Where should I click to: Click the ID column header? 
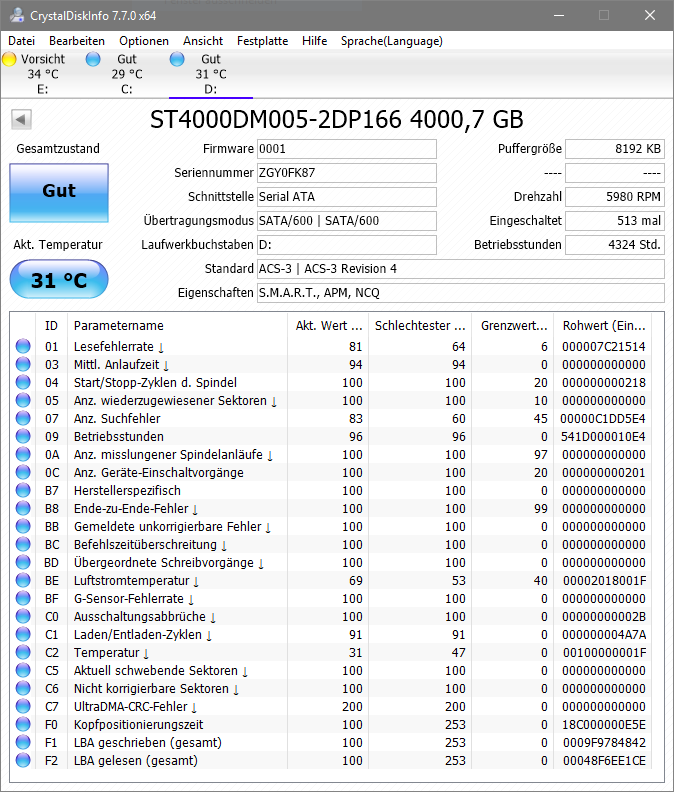(51, 326)
